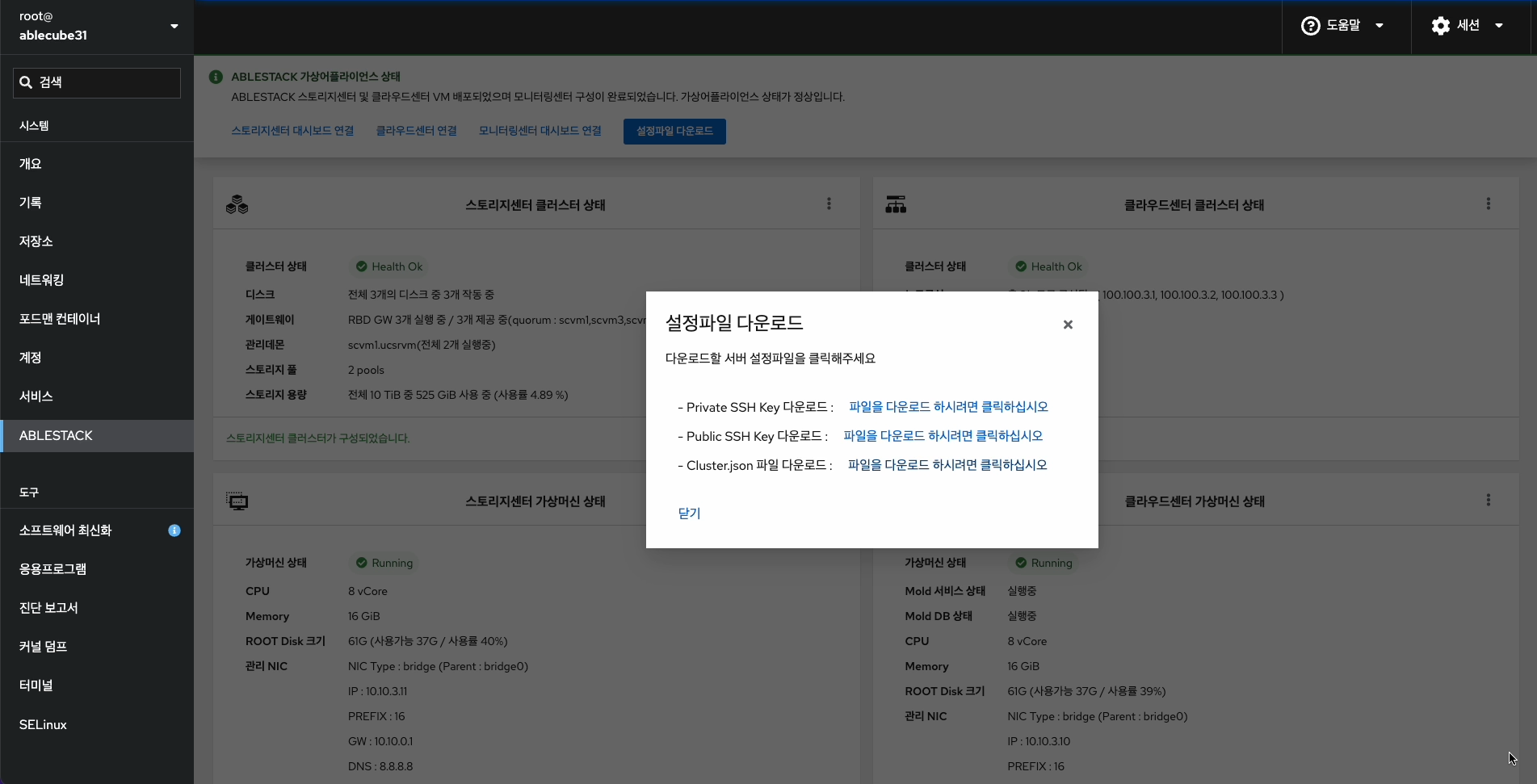Click the info badge next to 소프트웨어 최신화

(174, 530)
